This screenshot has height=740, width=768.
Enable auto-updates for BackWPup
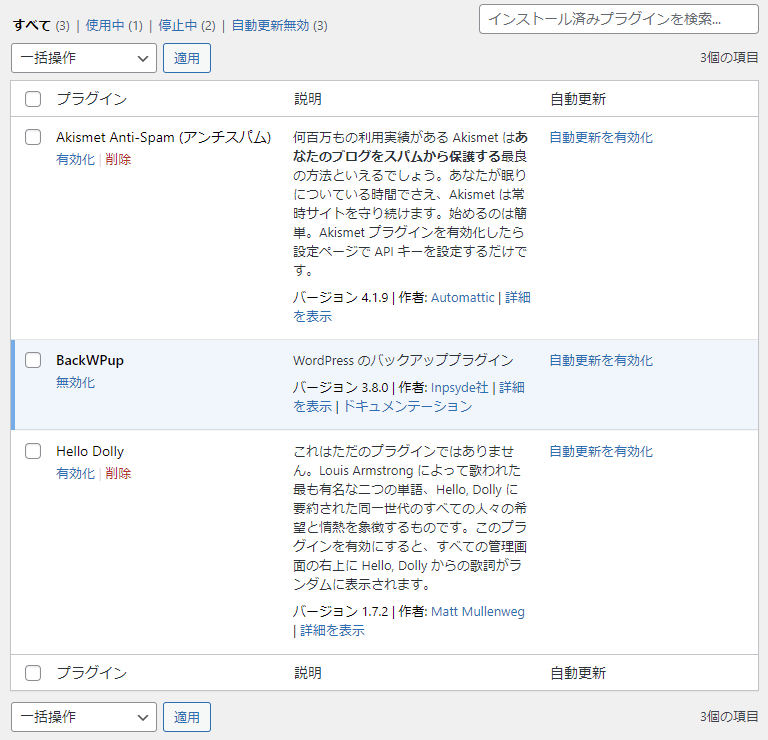(x=601, y=360)
